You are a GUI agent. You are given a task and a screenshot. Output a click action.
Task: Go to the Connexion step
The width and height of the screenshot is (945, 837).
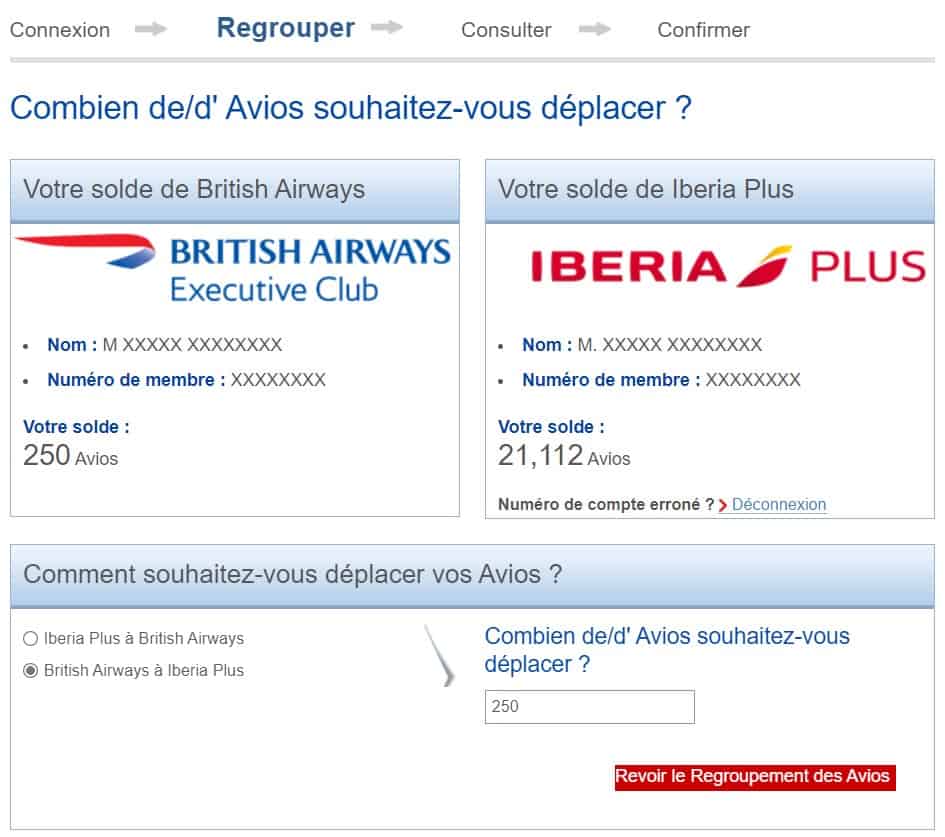(x=60, y=30)
